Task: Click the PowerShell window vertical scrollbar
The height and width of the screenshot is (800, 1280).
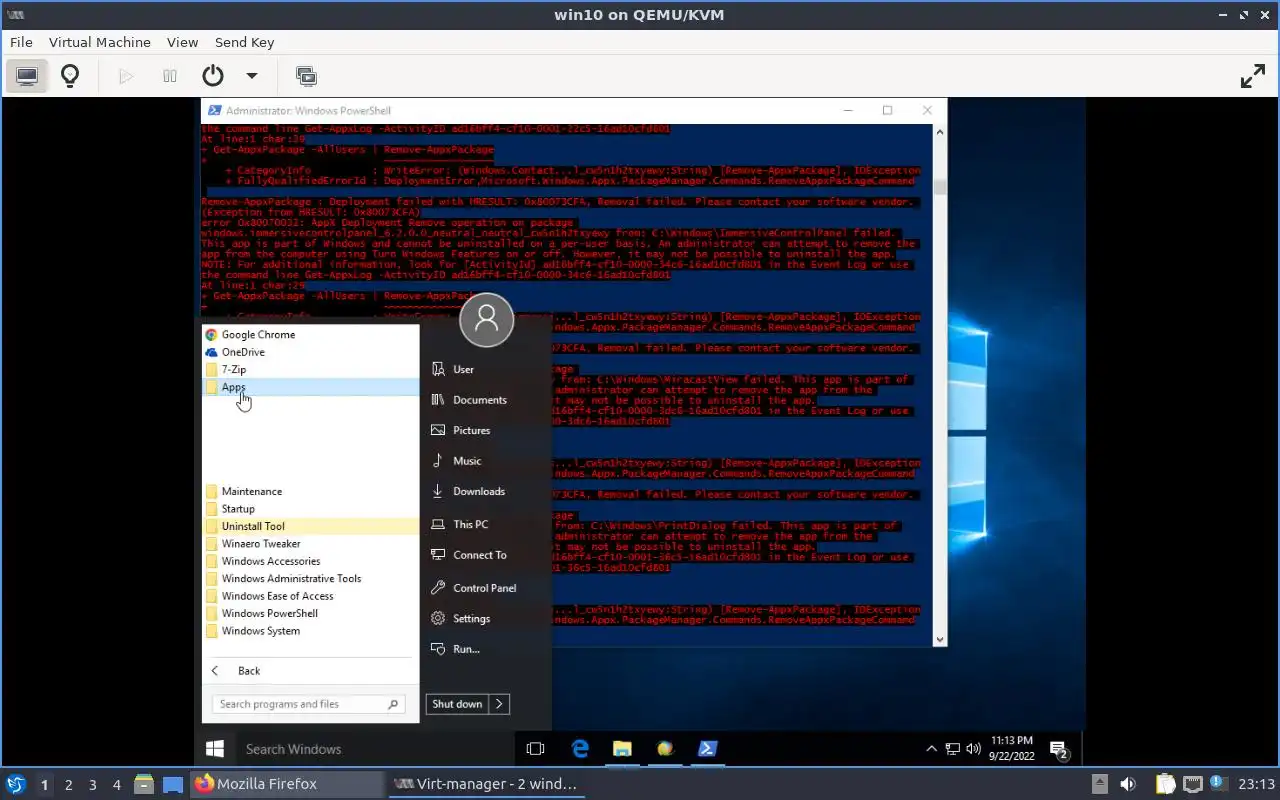Action: pos(940,383)
